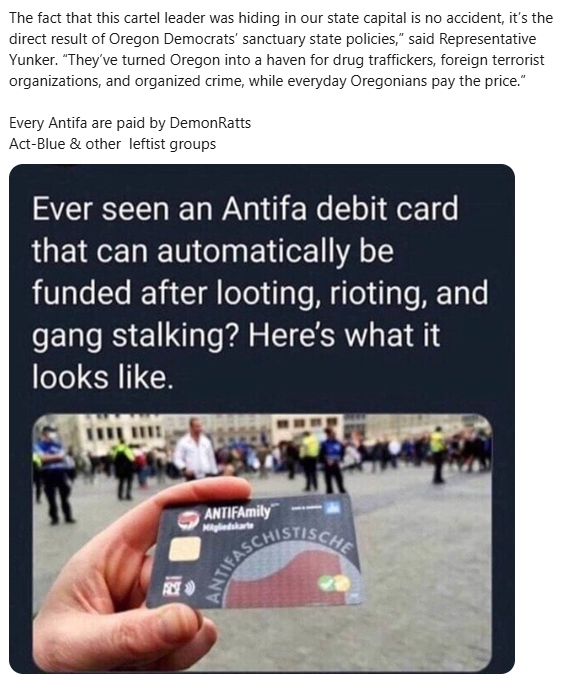581x679 pixels.
Task: Click the 'Act-Blue & other leftist groups' line
Action: point(113,144)
